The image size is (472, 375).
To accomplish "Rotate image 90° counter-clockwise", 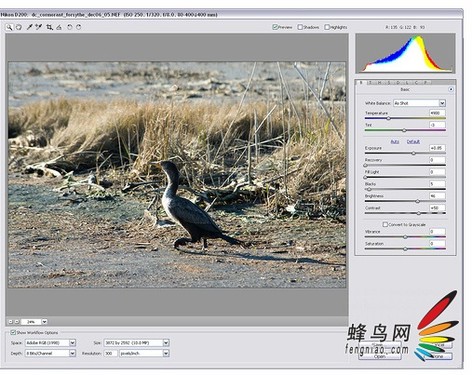I will [70, 27].
